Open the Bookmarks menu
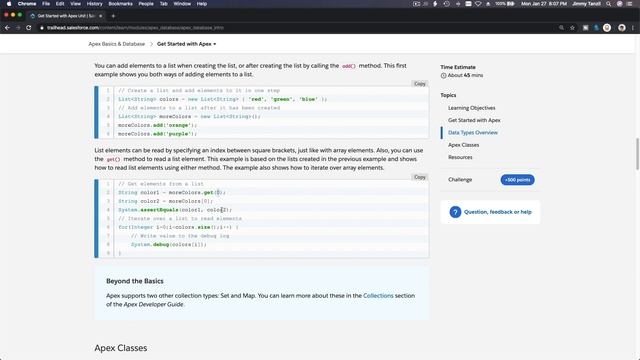640x360 pixels. [x=120, y=4]
